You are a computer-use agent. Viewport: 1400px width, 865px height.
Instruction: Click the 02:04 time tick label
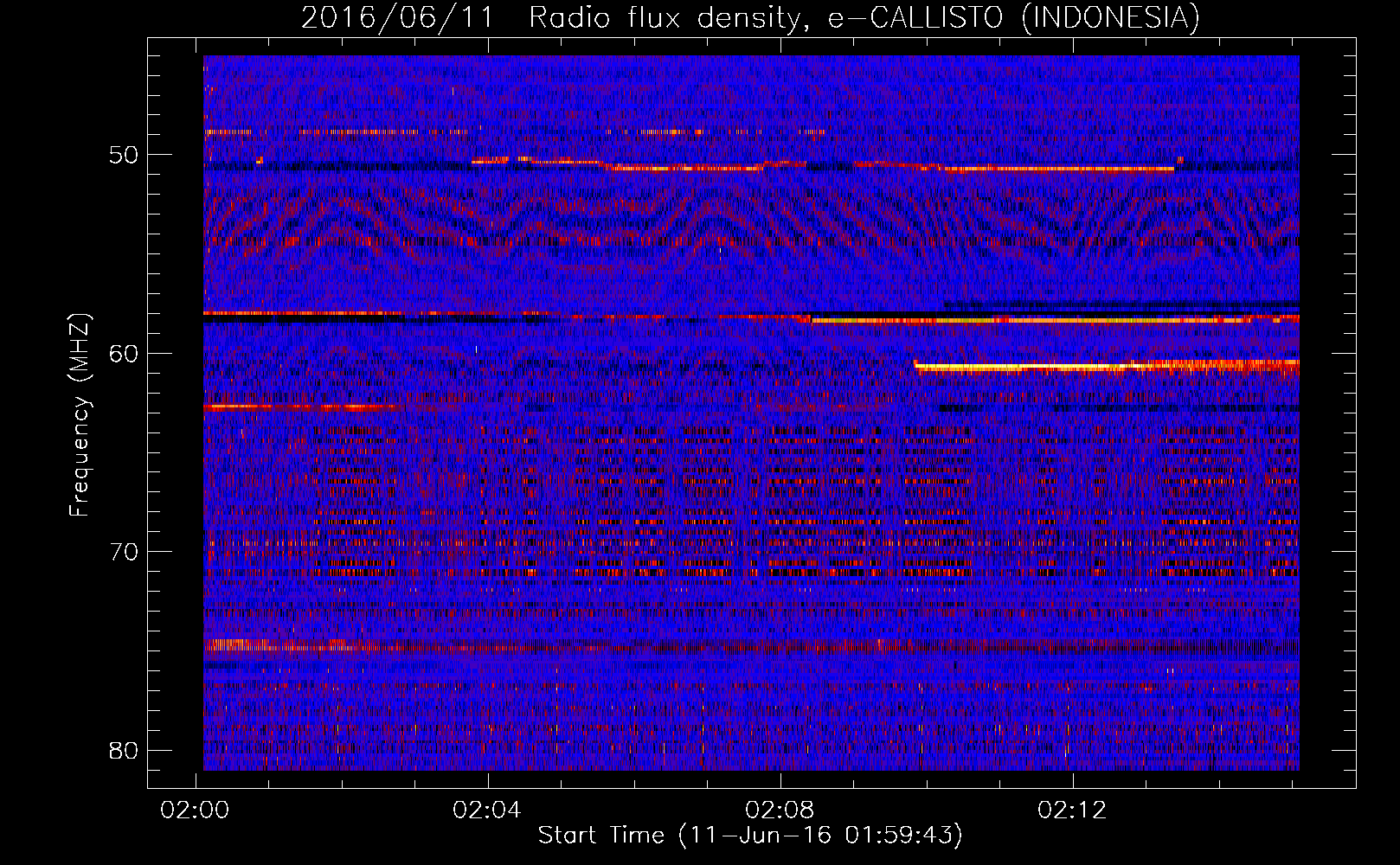[488, 811]
